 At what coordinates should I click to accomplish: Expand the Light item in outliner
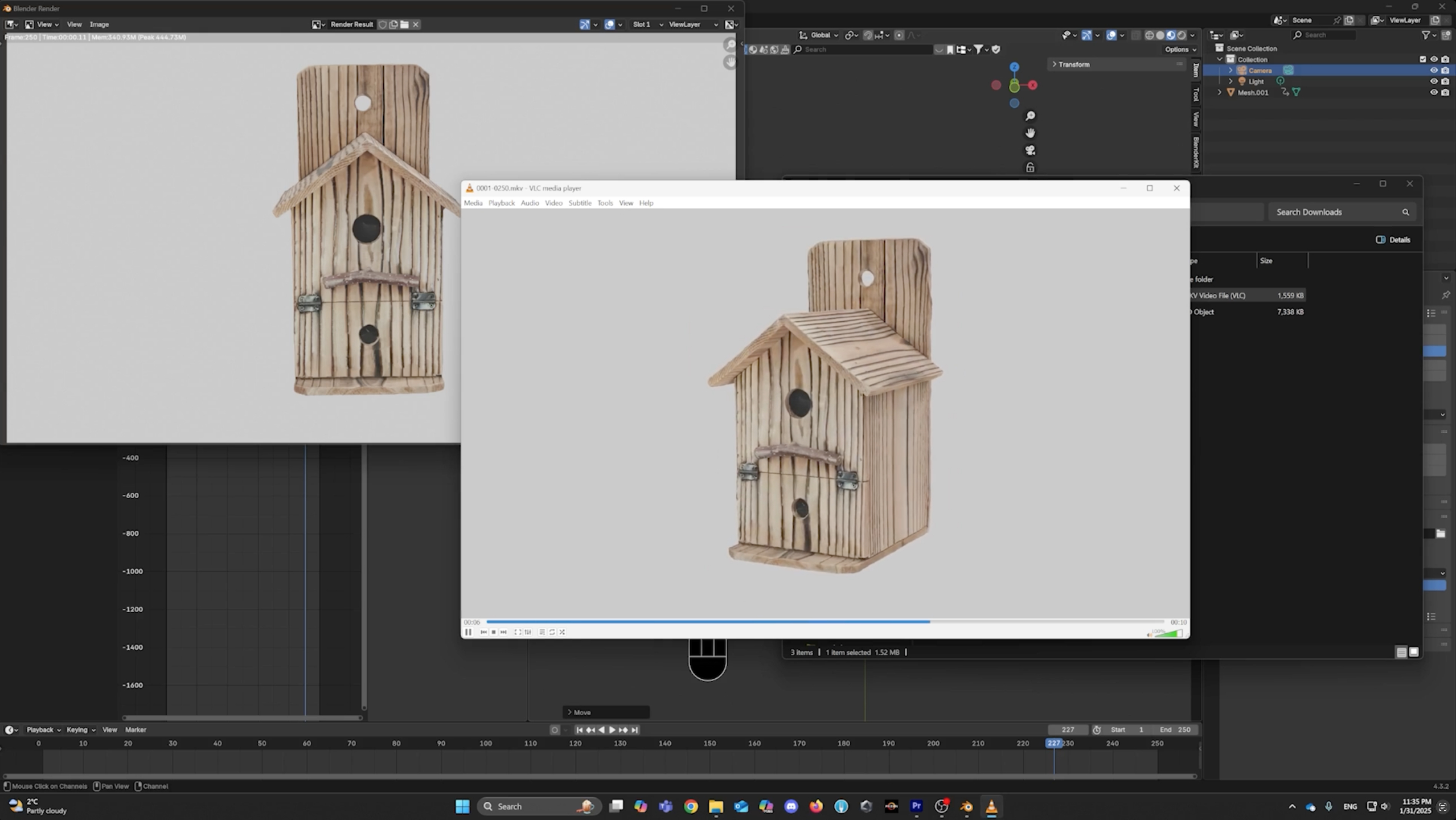(x=1231, y=81)
